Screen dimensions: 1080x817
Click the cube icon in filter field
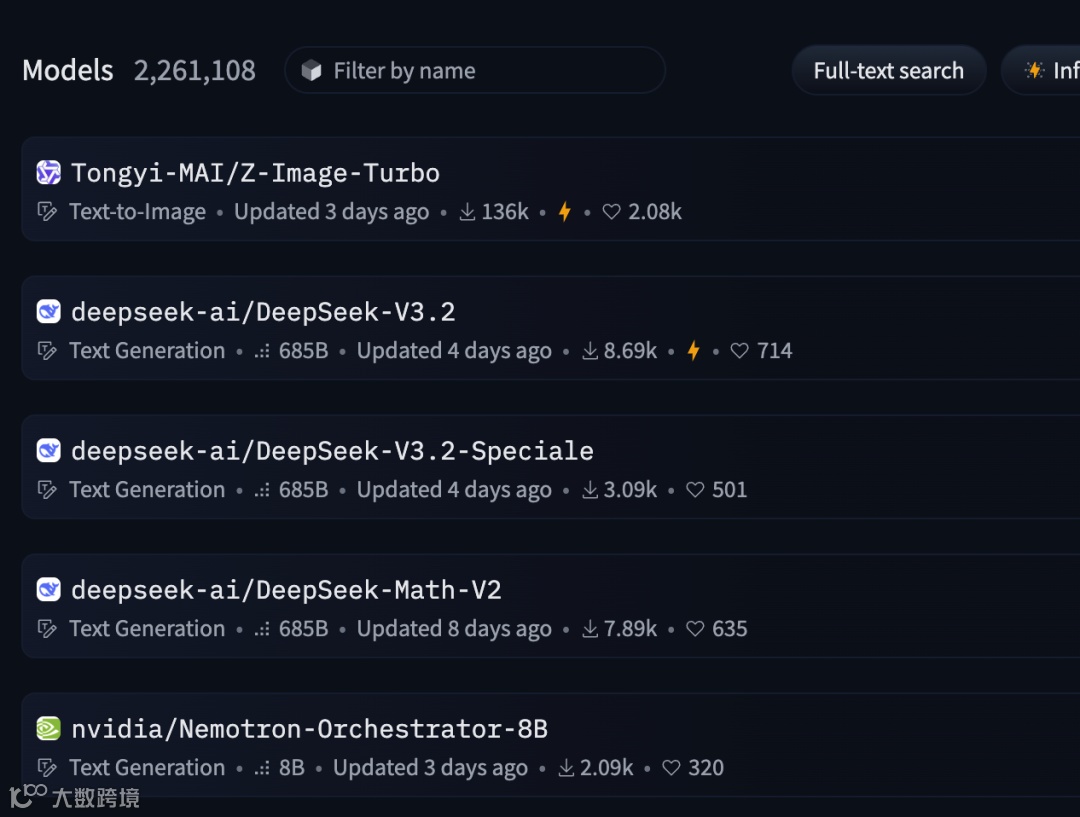click(x=312, y=71)
